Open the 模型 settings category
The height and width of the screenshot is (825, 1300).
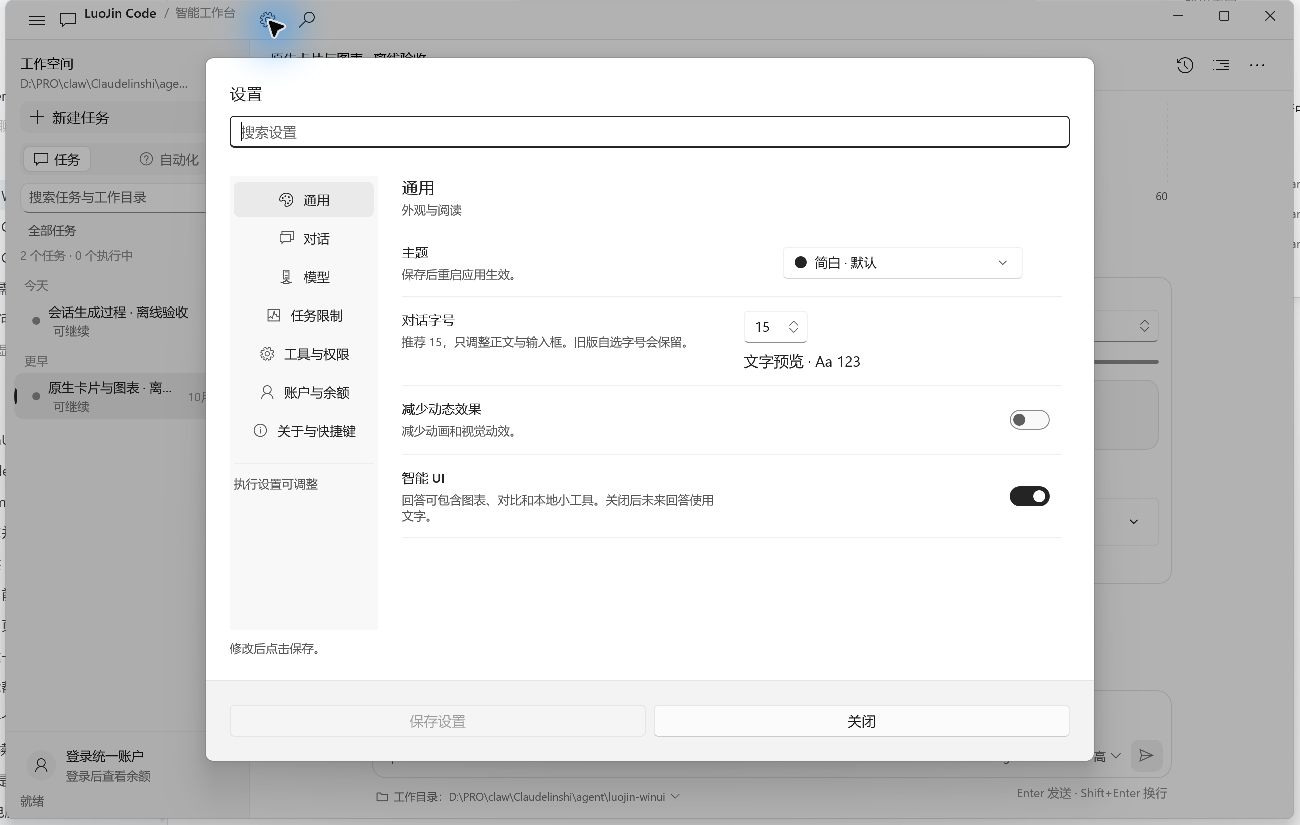point(304,277)
